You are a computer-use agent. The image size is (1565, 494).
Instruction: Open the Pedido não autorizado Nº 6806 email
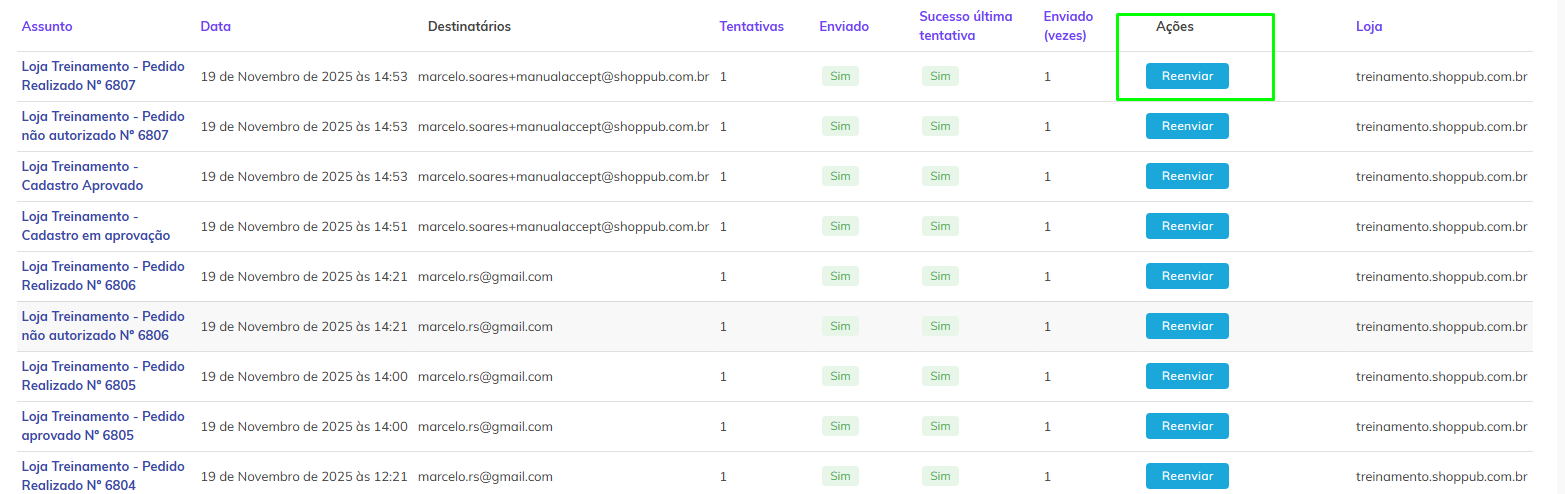[x=103, y=326]
